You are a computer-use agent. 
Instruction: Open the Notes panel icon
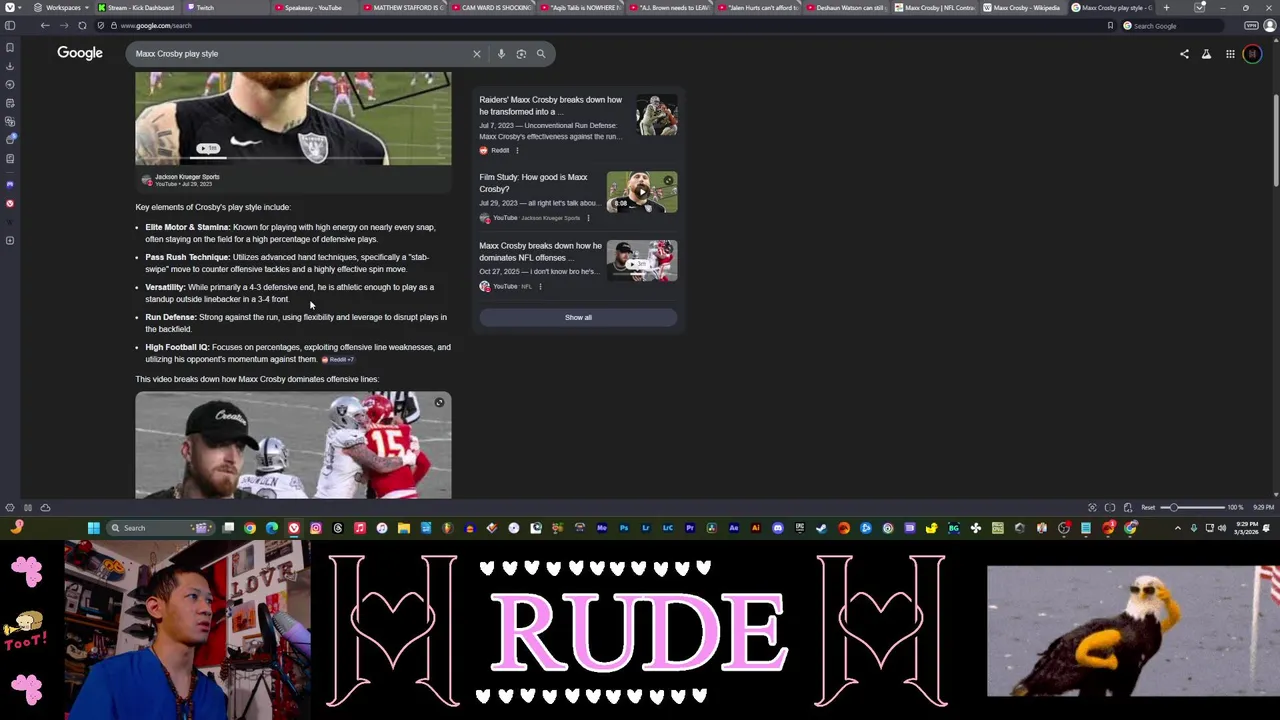pyautogui.click(x=10, y=103)
